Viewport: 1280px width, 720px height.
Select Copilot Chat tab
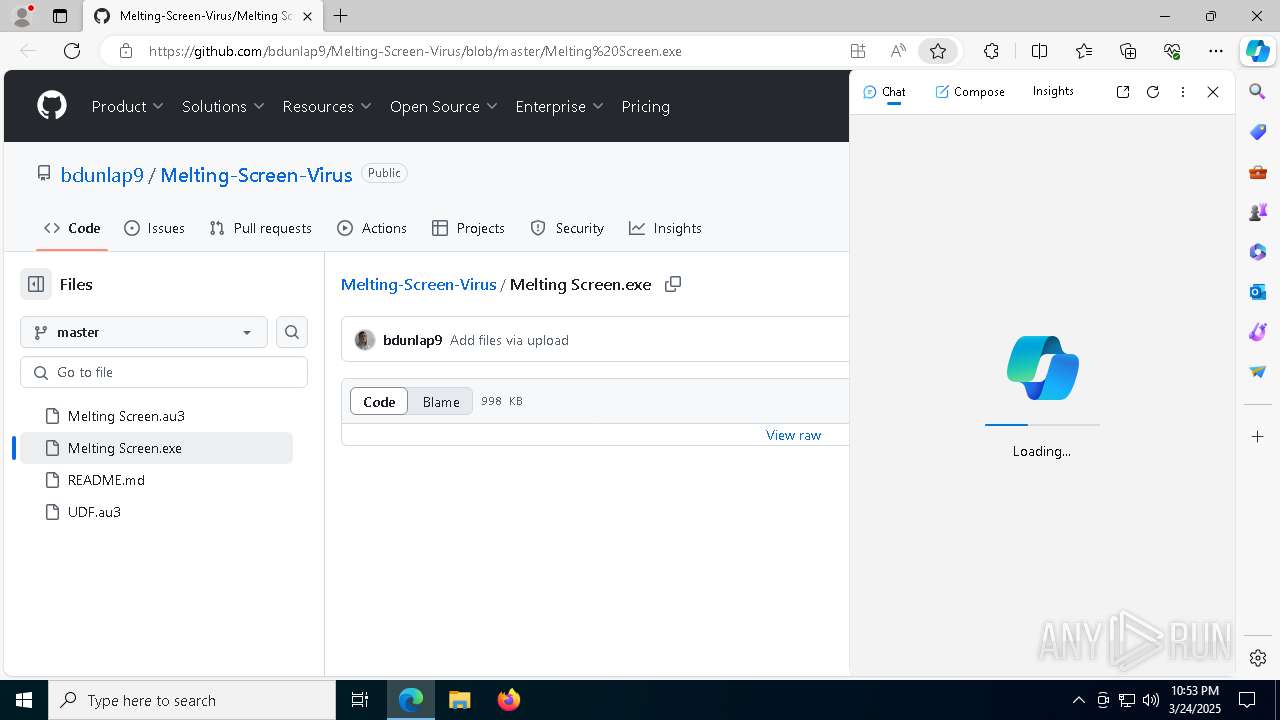pyautogui.click(x=884, y=91)
